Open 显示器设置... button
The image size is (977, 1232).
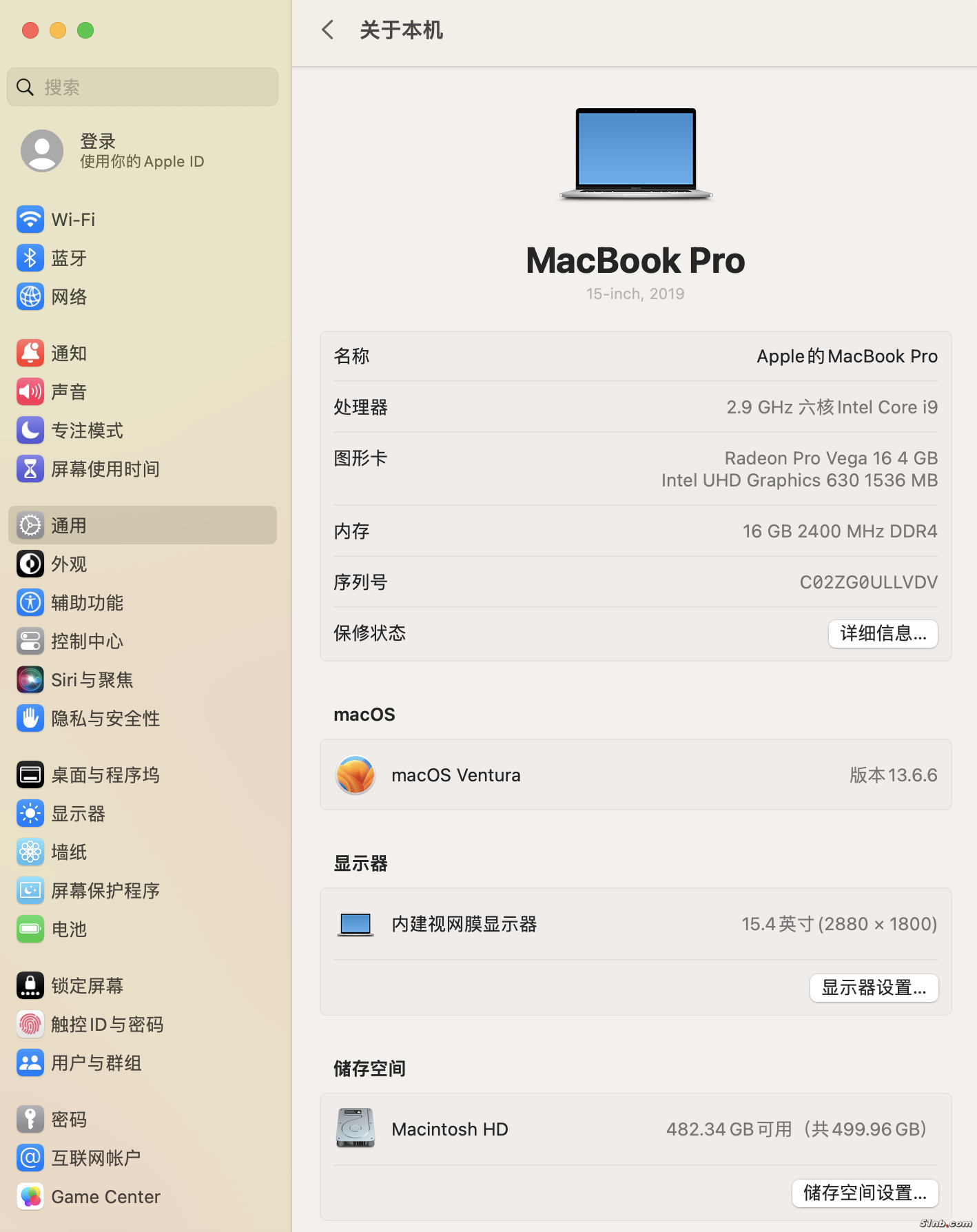874,988
